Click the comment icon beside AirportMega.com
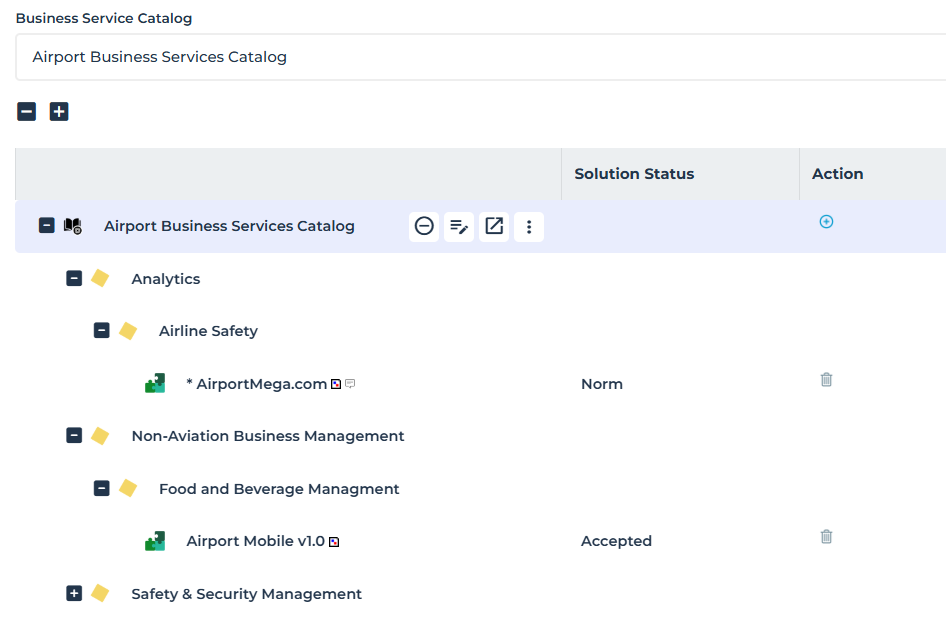The image size is (946, 630). click(x=350, y=384)
